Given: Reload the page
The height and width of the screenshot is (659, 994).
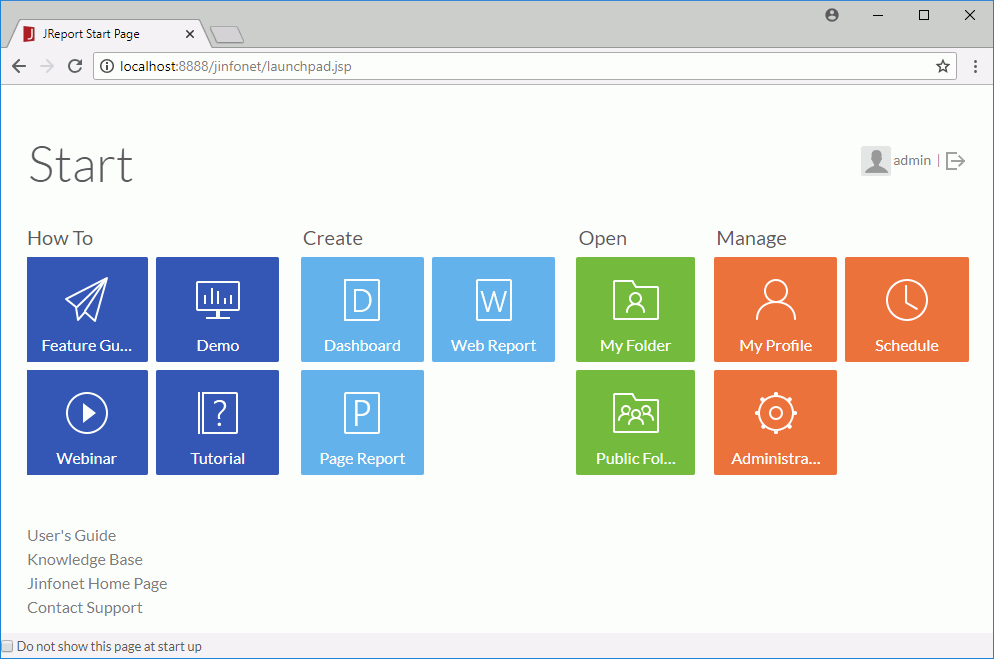Looking at the screenshot, I should pos(75,66).
